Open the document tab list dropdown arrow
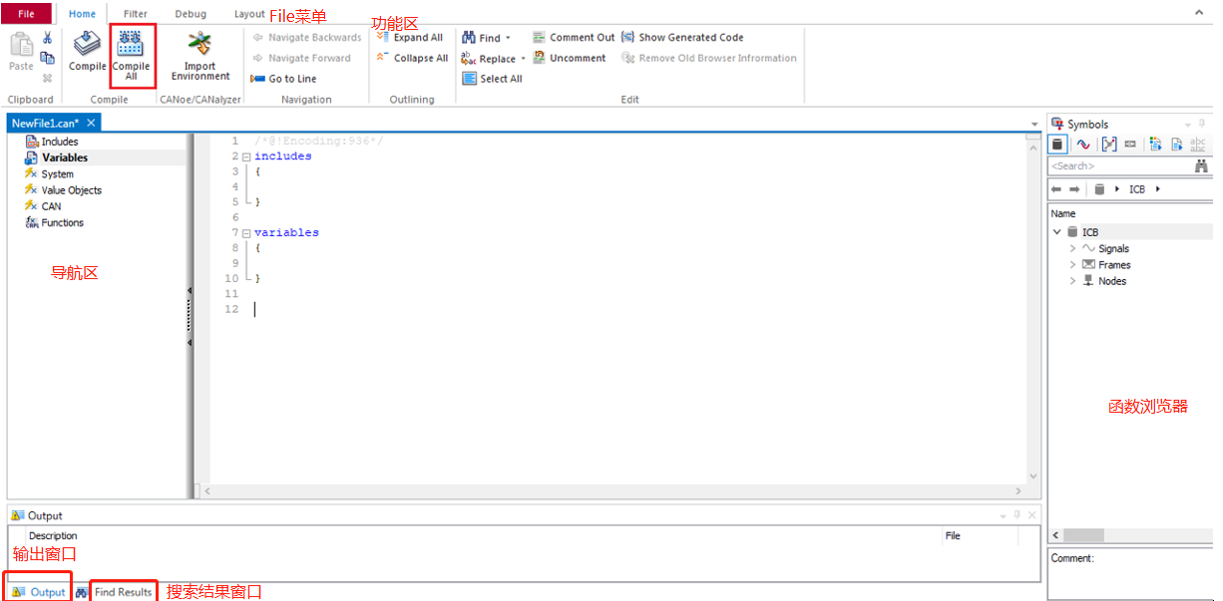Image resolution: width=1223 pixels, height=601 pixels. 1035,124
